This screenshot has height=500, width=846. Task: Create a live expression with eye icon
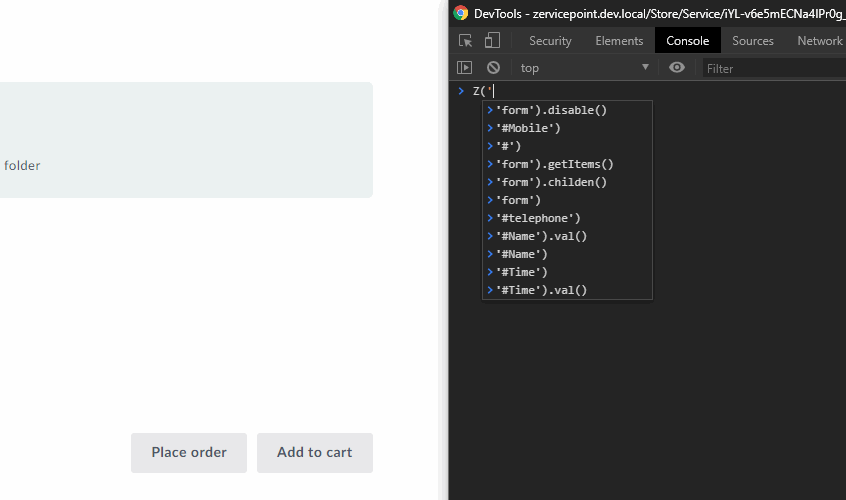coord(677,68)
